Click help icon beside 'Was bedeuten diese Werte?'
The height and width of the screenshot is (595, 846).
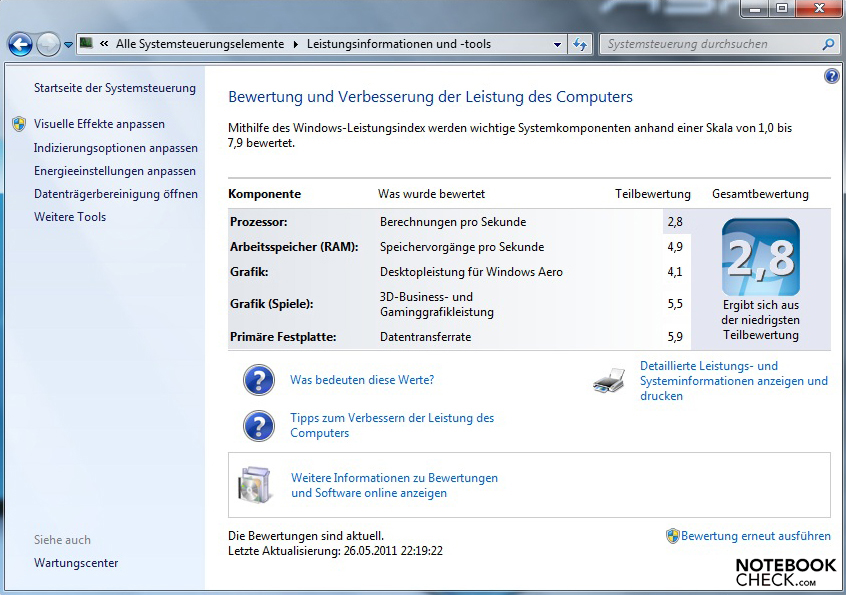(x=259, y=380)
